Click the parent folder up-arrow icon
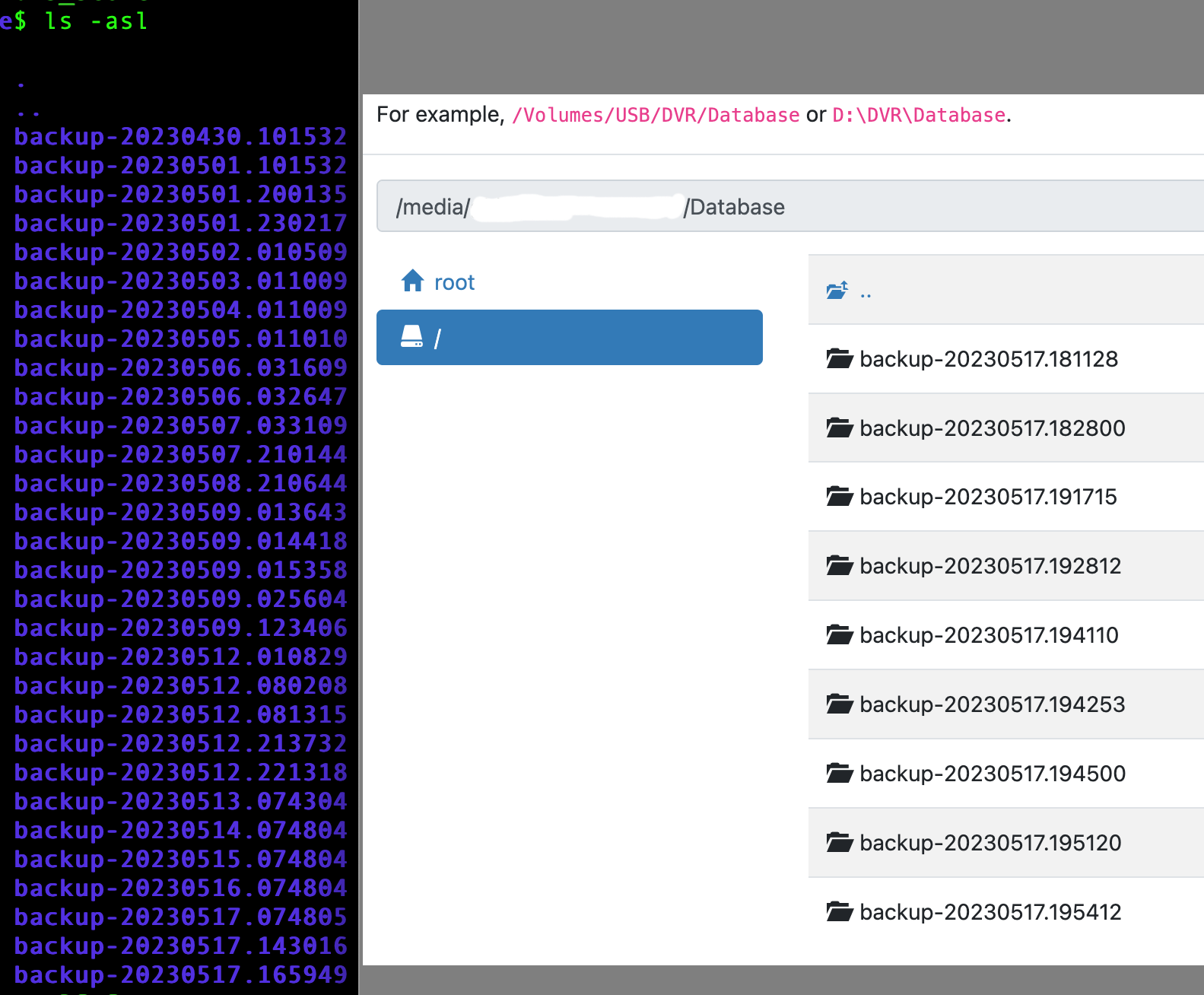The height and width of the screenshot is (995, 1204). (x=837, y=291)
